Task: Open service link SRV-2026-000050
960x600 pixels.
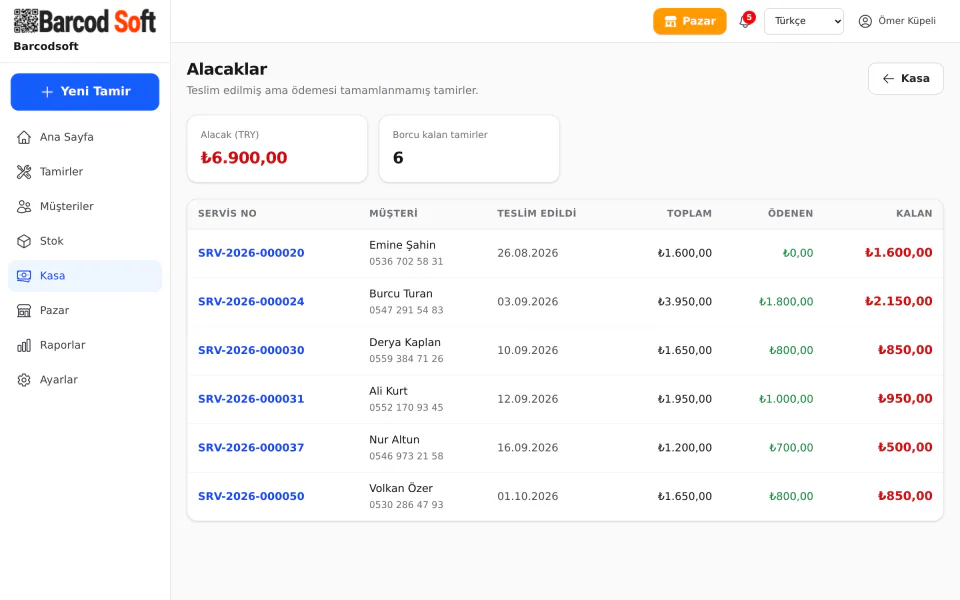Action: (251, 496)
